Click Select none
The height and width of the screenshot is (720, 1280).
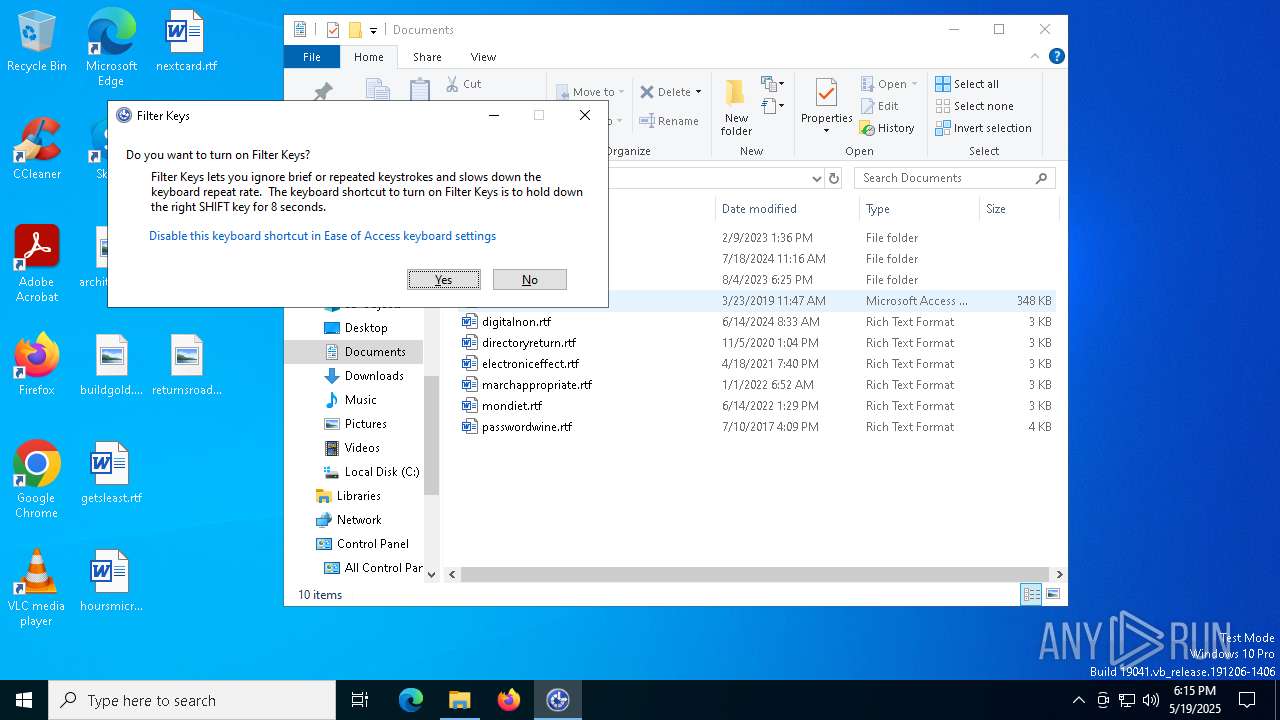[x=974, y=106]
